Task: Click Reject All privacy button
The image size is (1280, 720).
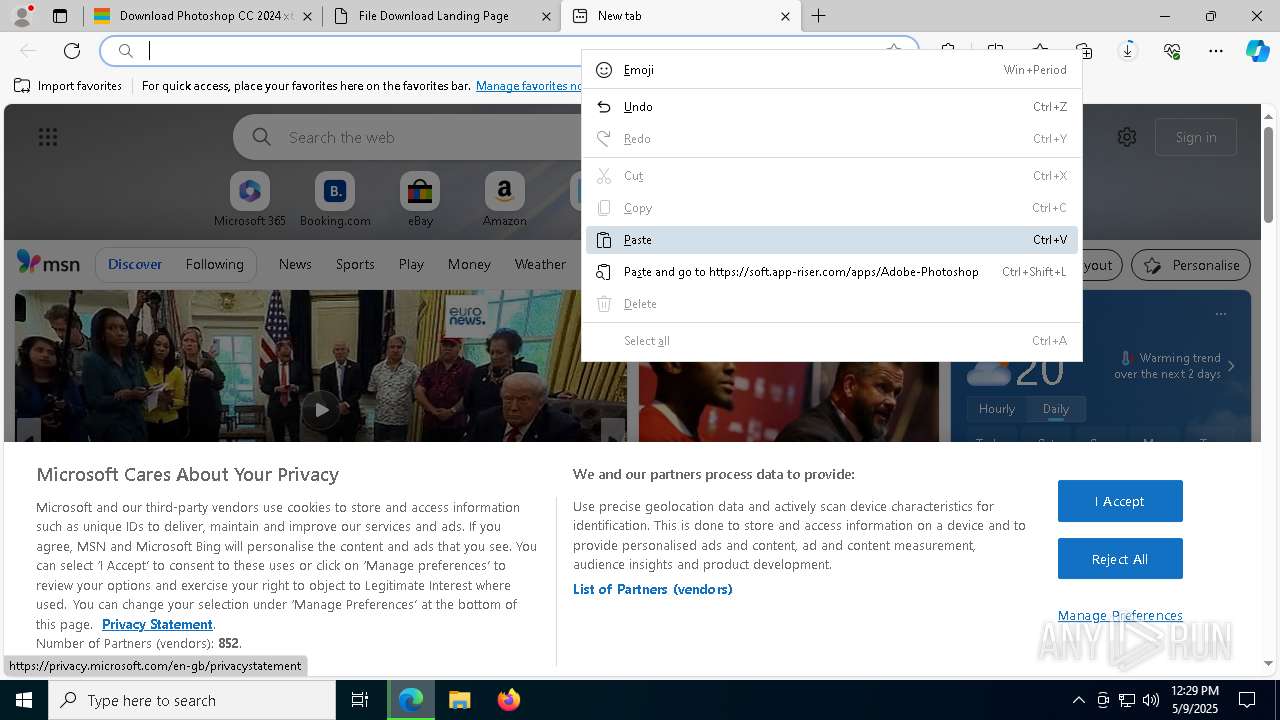Action: [x=1120, y=559]
